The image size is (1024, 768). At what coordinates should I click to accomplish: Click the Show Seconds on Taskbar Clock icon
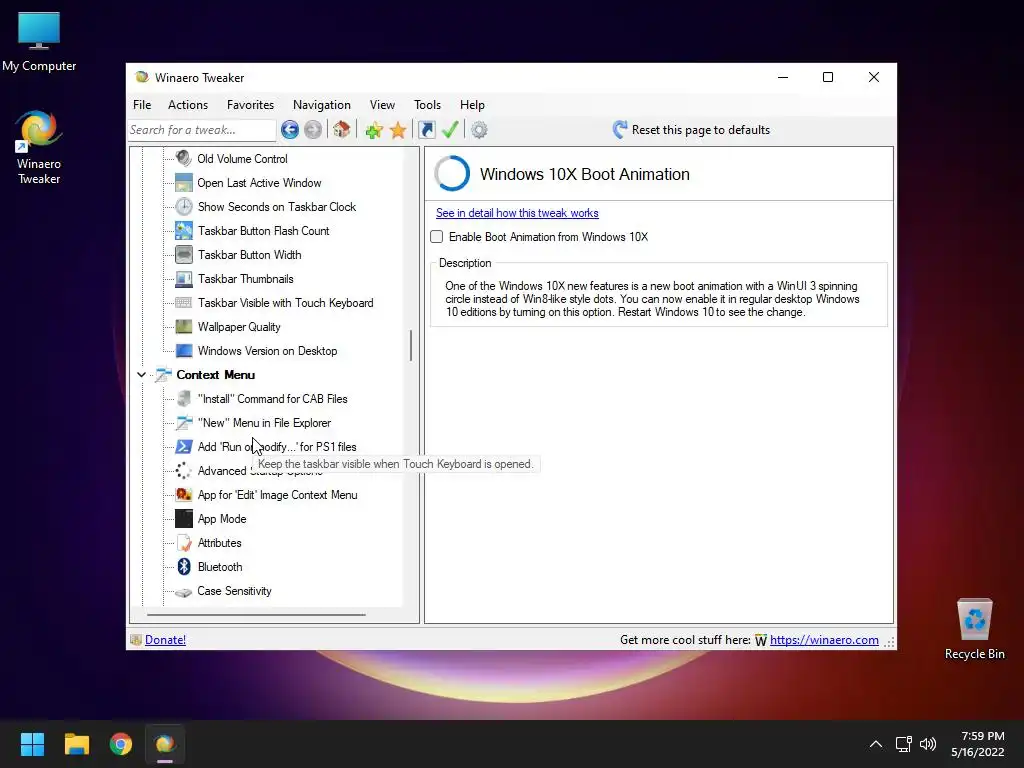click(x=184, y=206)
